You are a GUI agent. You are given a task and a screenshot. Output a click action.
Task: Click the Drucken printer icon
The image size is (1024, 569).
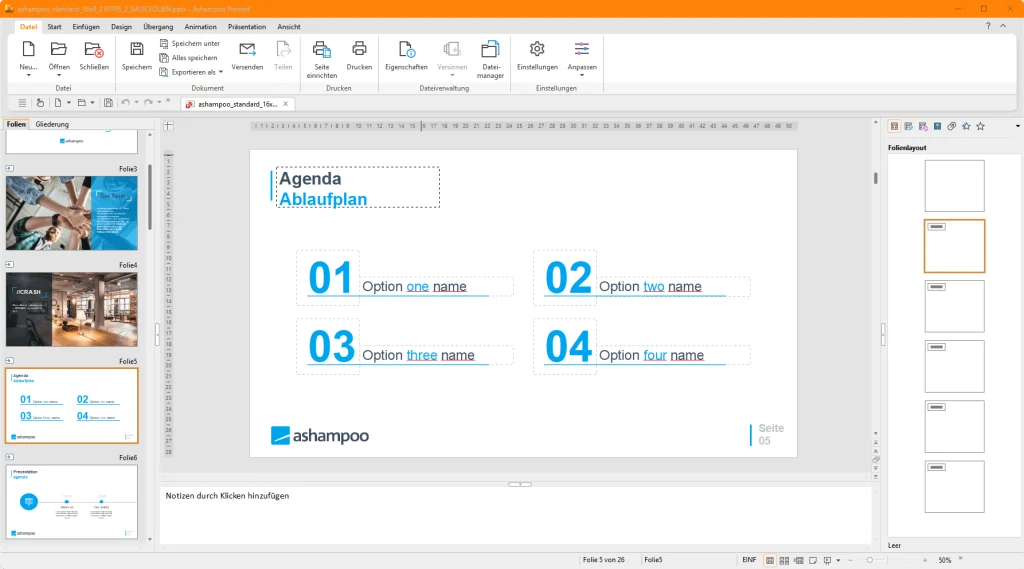(x=359, y=49)
